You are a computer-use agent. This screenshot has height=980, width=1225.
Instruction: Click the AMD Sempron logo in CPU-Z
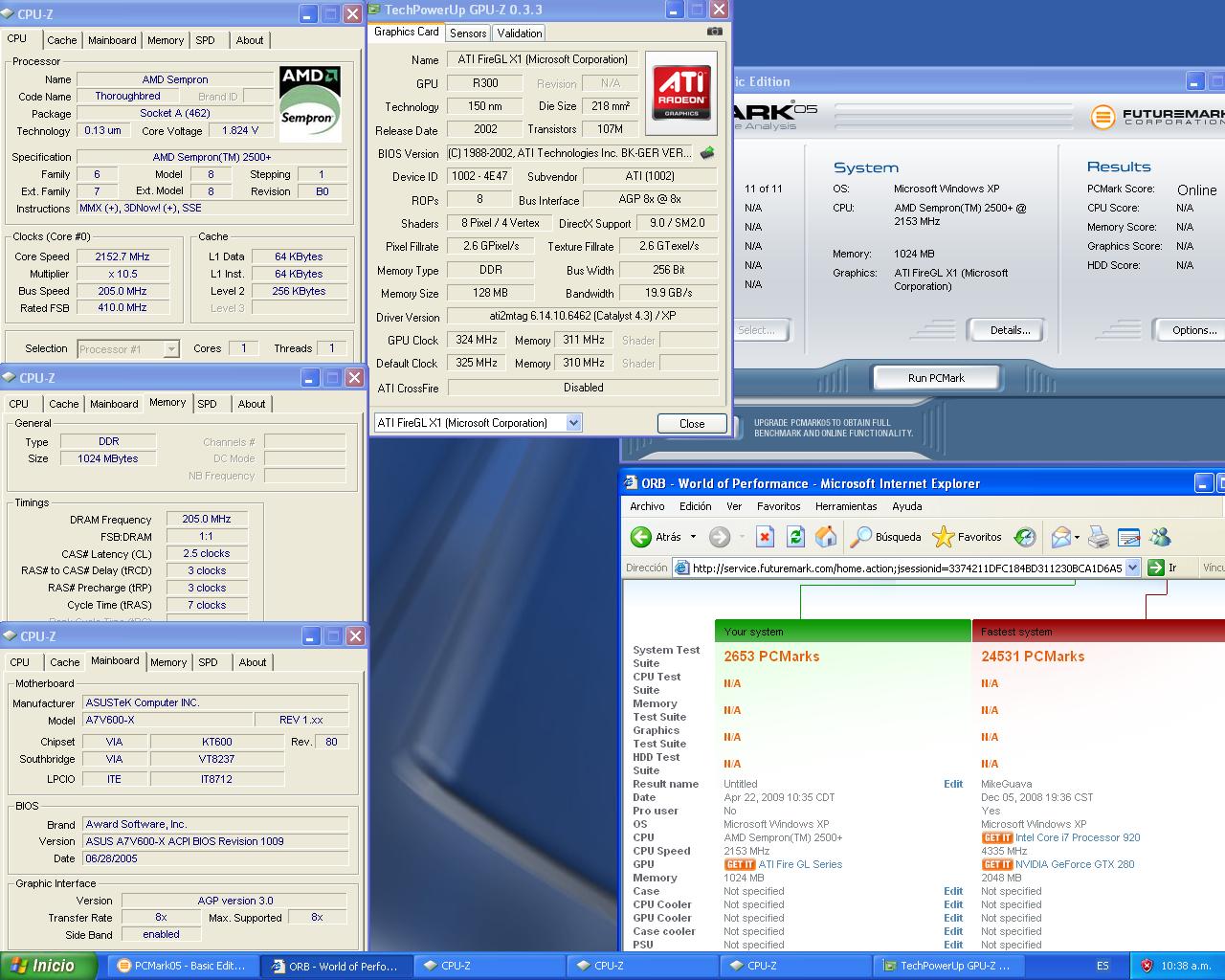tap(310, 103)
